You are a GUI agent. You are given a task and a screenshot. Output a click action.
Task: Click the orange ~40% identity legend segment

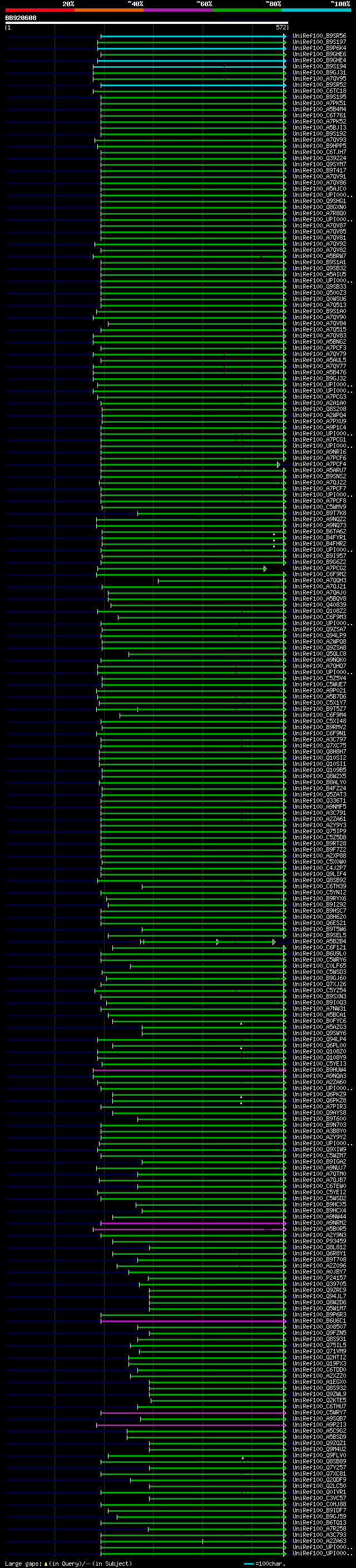pyautogui.click(x=109, y=10)
